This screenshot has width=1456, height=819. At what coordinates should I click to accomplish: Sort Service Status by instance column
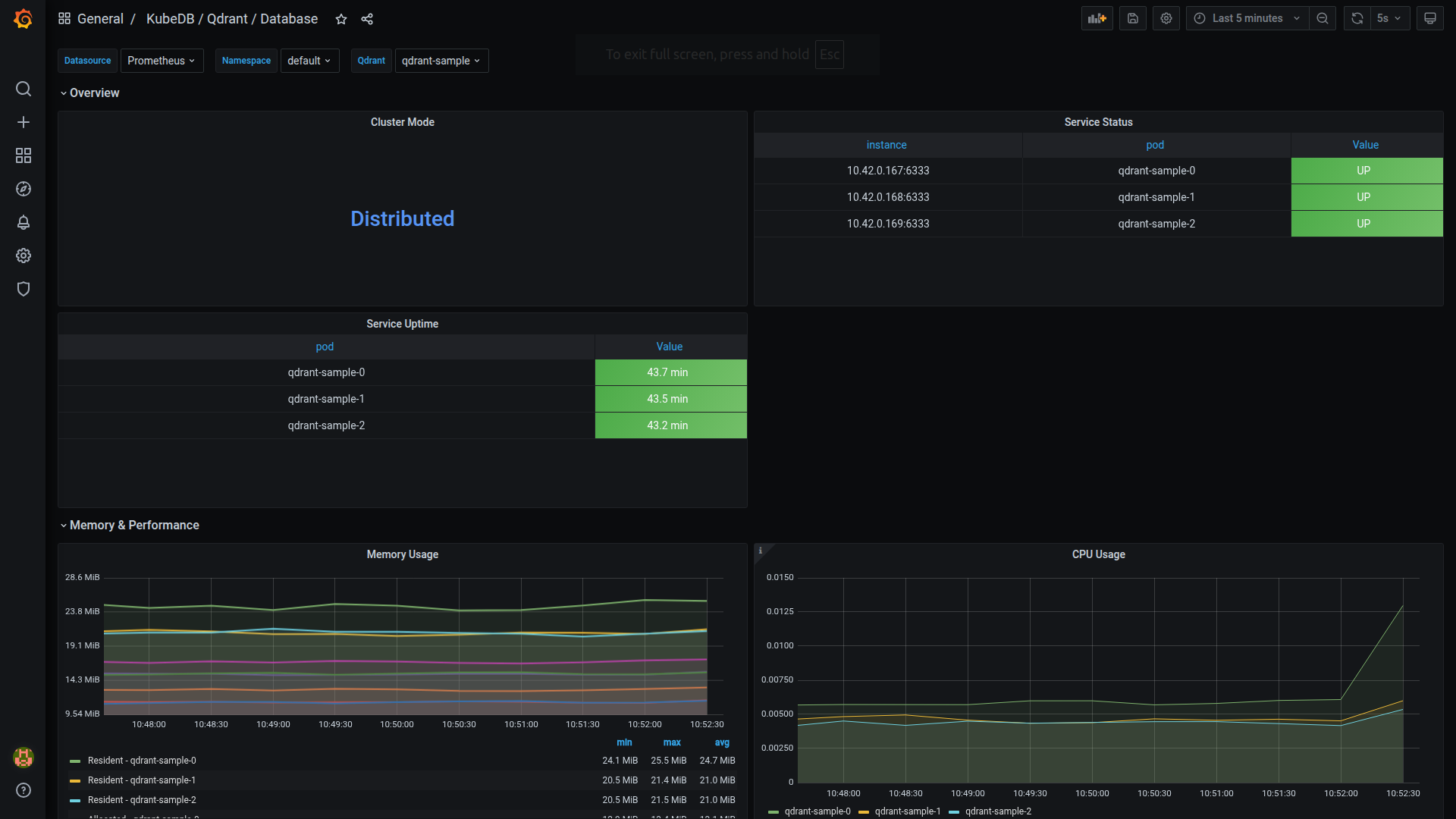(886, 145)
